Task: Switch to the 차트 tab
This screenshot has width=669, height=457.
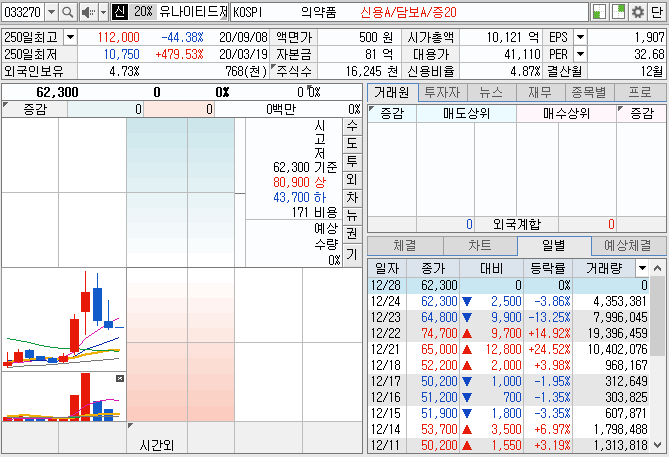Action: (480, 246)
